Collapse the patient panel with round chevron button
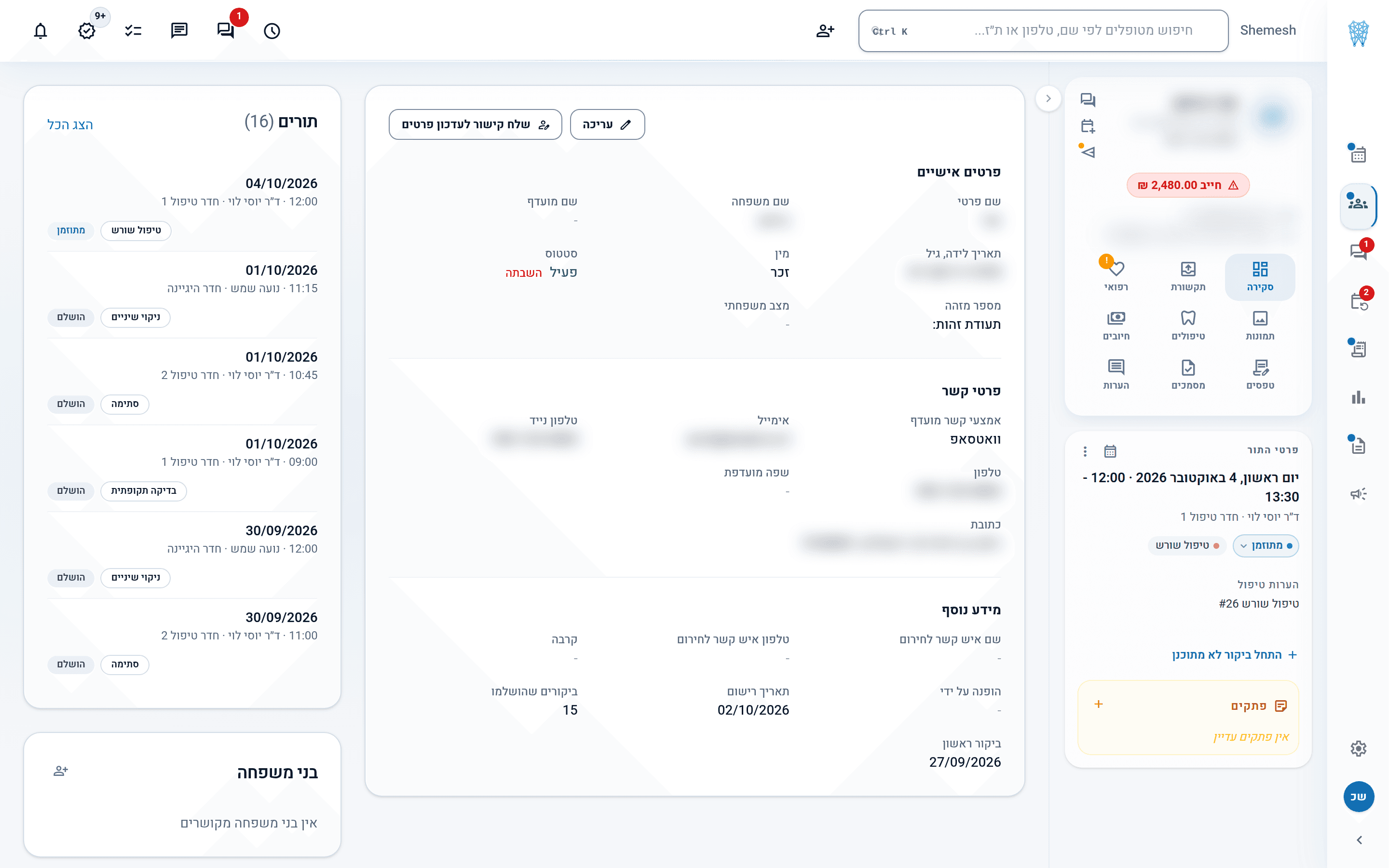Screen dimensions: 1389x868 click(x=1048, y=99)
